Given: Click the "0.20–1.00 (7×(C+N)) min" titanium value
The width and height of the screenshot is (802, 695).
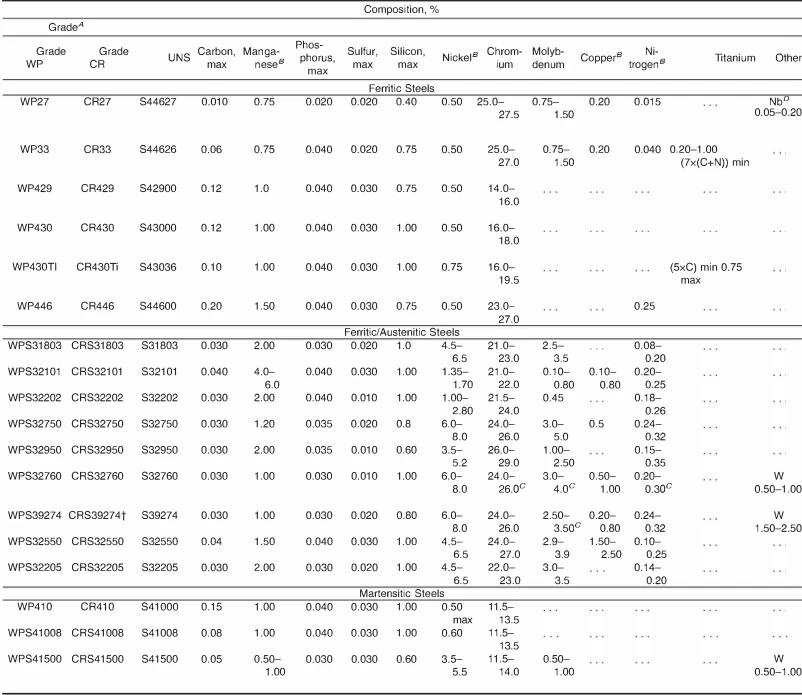Looking at the screenshot, I should point(709,156).
